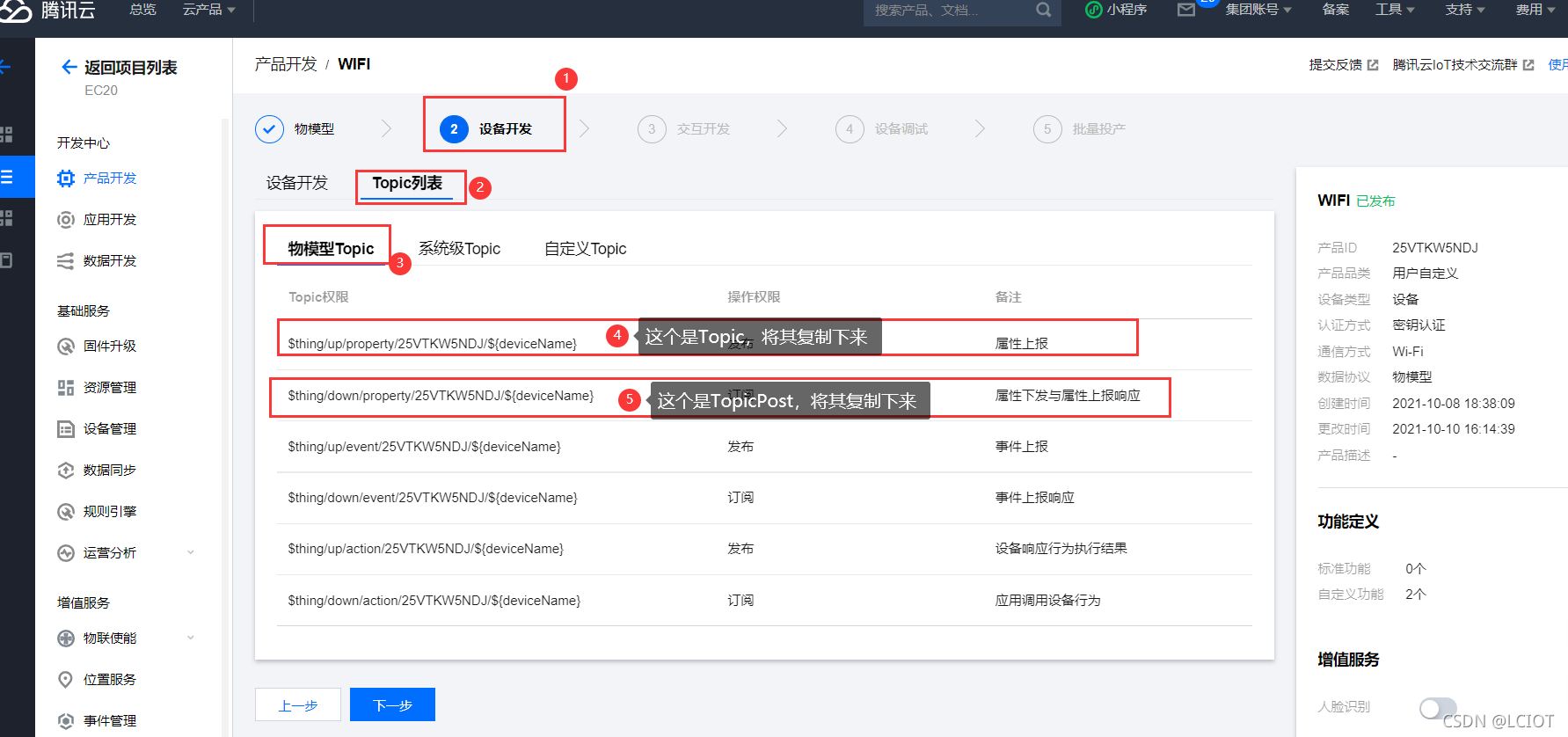Click the 固件升级 sidebar icon
This screenshot has width=1568, height=737.
pyautogui.click(x=66, y=347)
